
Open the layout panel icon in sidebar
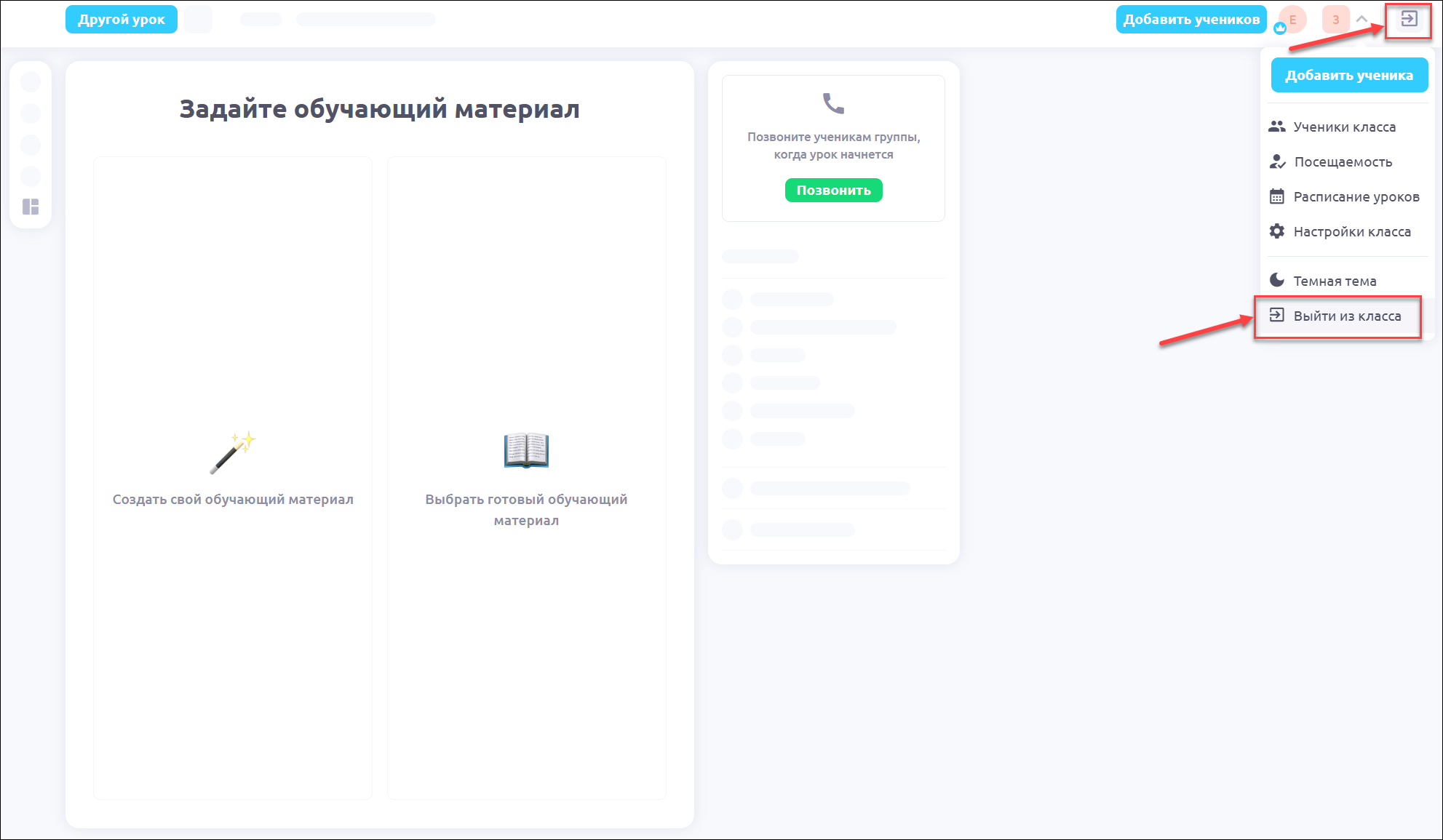[x=31, y=207]
